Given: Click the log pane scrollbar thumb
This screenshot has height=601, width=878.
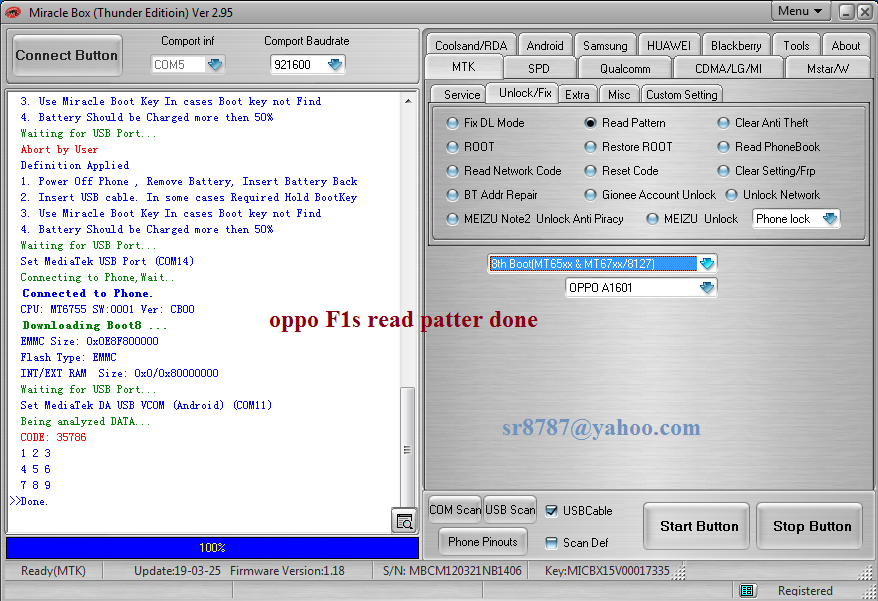Looking at the screenshot, I should pos(407,448).
